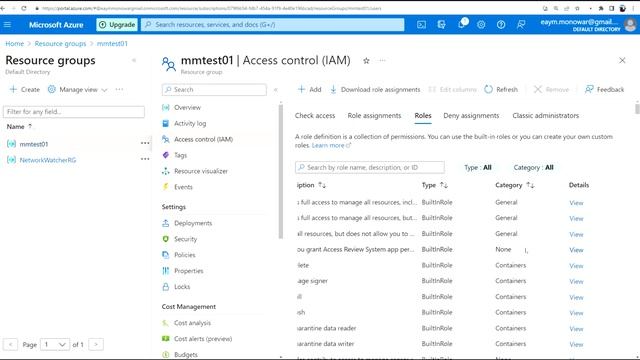This screenshot has height=360, width=640.
Task: View details of the None category role
Action: click(576, 250)
